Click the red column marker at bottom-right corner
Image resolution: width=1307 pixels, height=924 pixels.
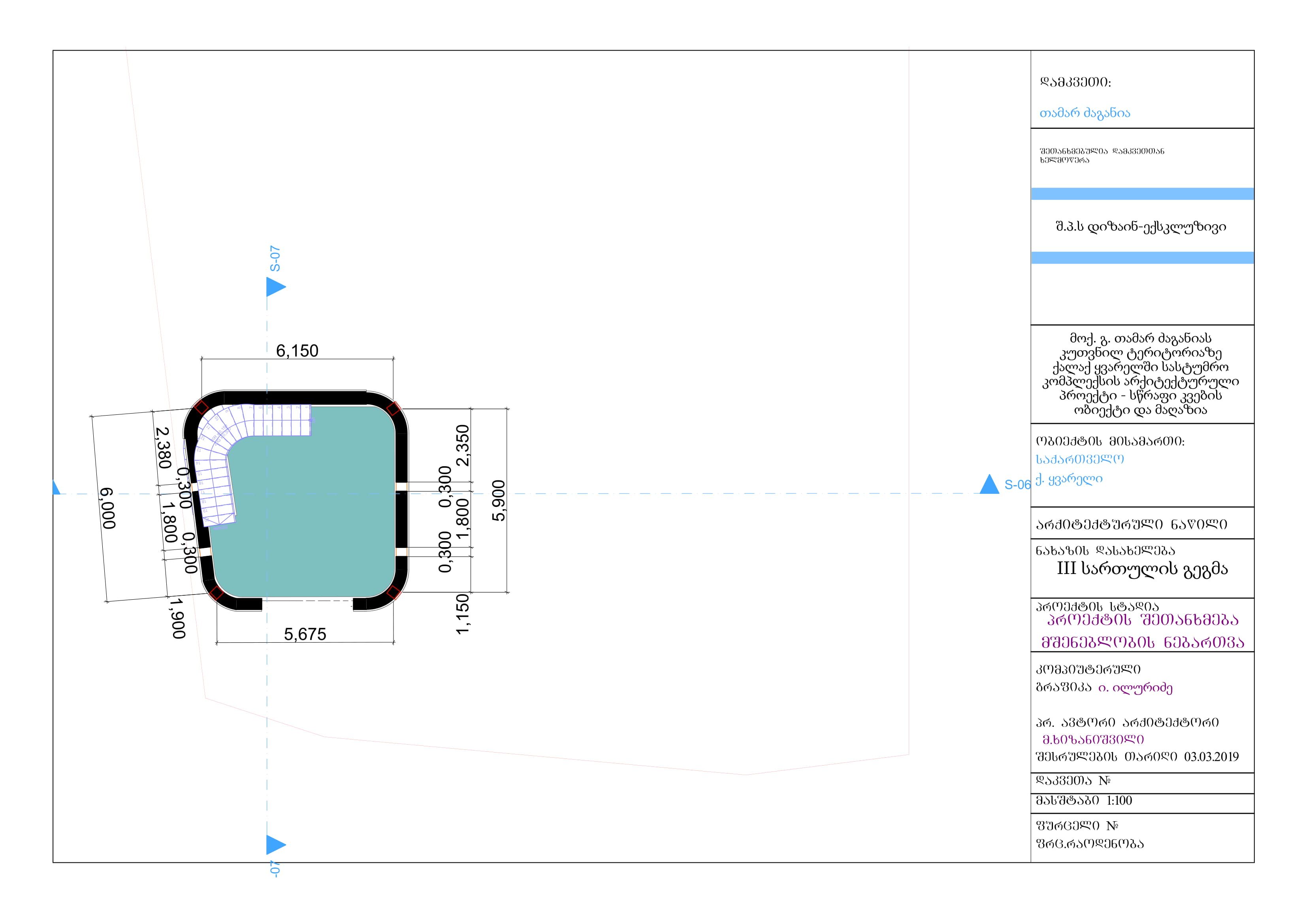click(x=394, y=593)
